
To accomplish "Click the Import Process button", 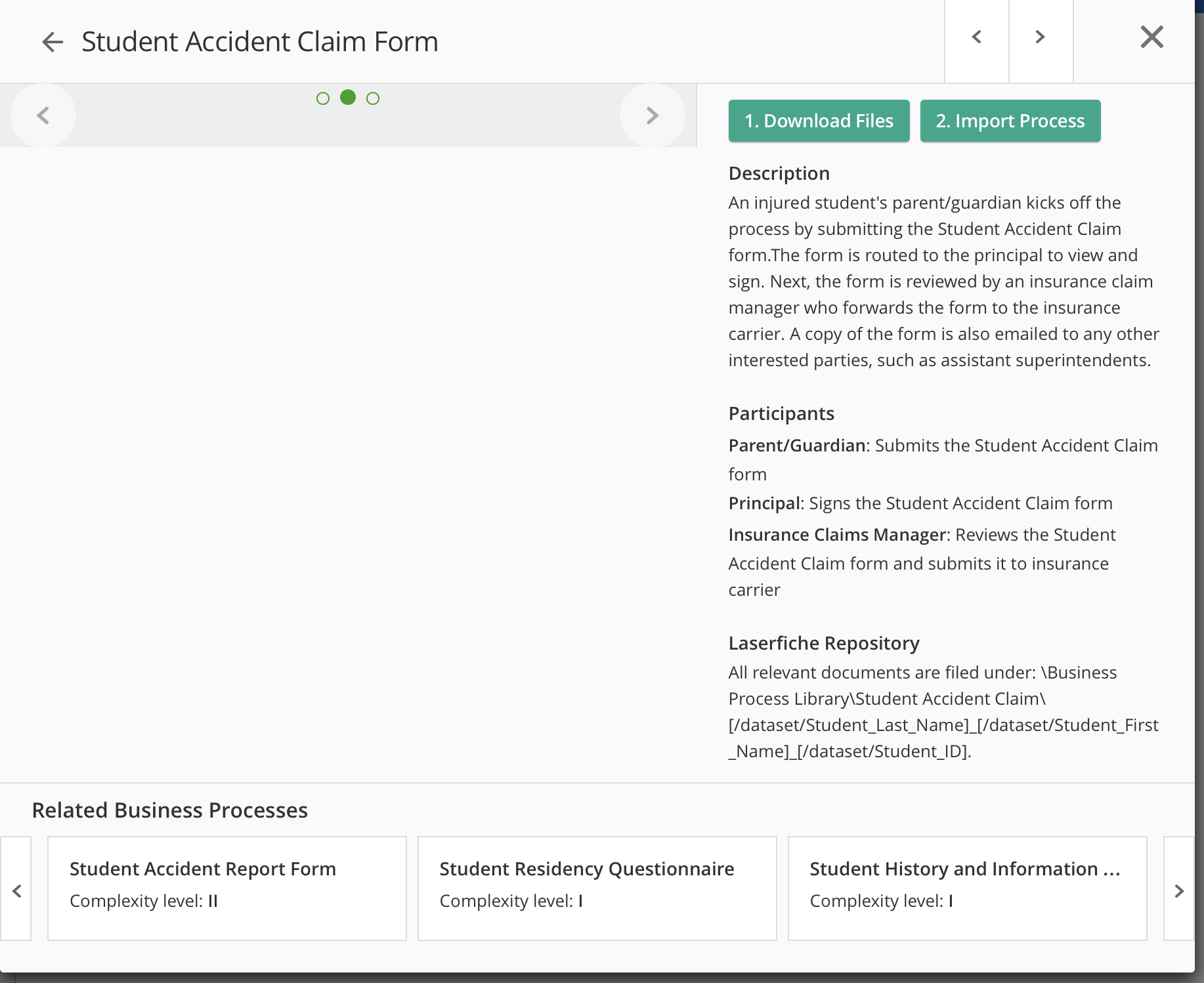I will point(1010,121).
